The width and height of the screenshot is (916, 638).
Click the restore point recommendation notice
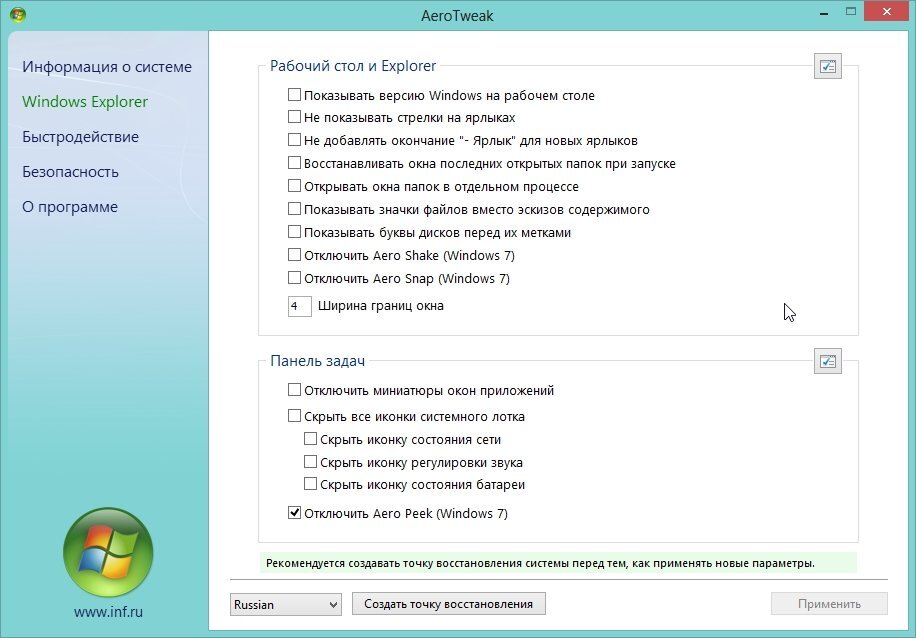558,563
